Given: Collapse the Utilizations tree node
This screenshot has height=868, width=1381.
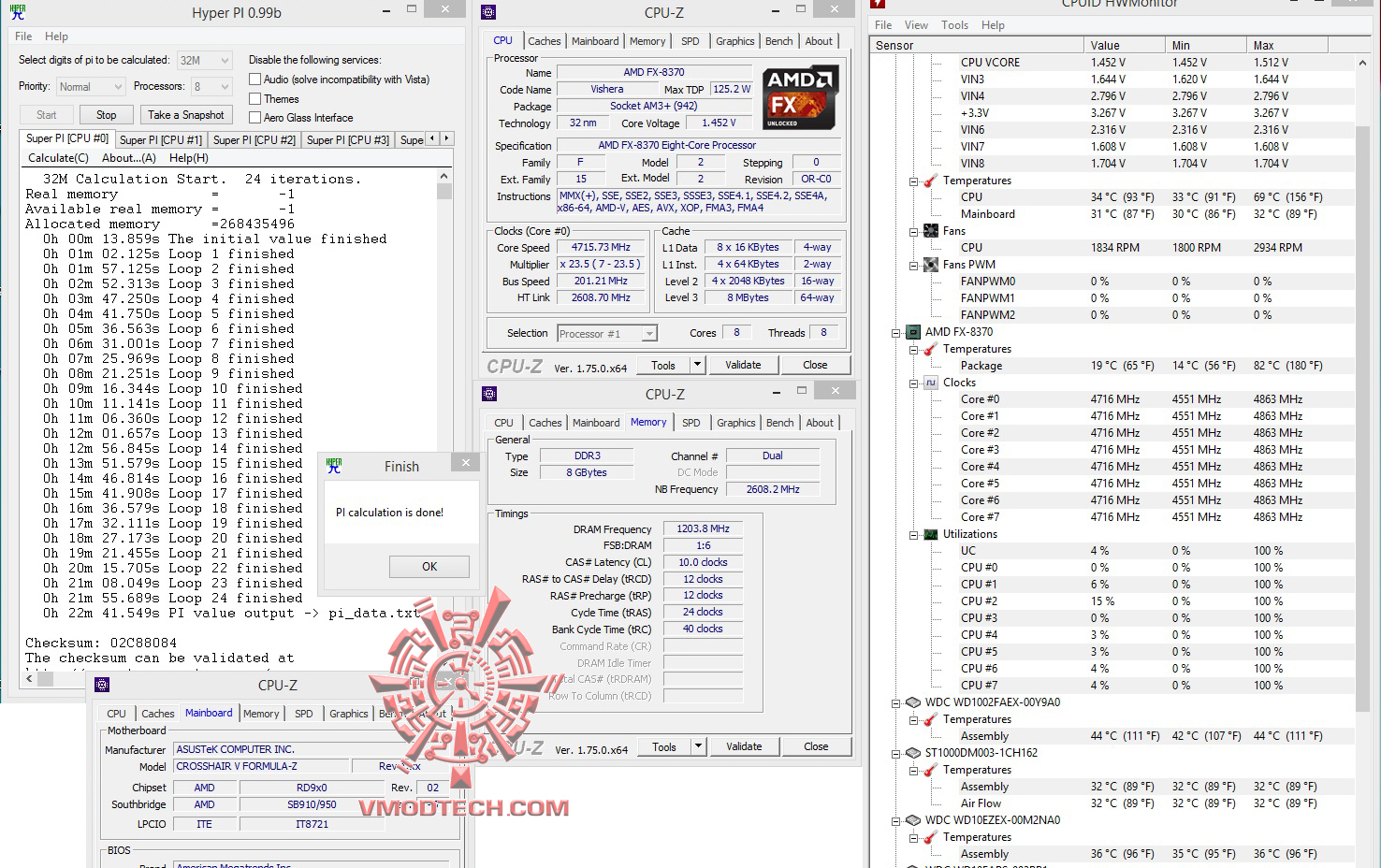Looking at the screenshot, I should coord(913,534).
